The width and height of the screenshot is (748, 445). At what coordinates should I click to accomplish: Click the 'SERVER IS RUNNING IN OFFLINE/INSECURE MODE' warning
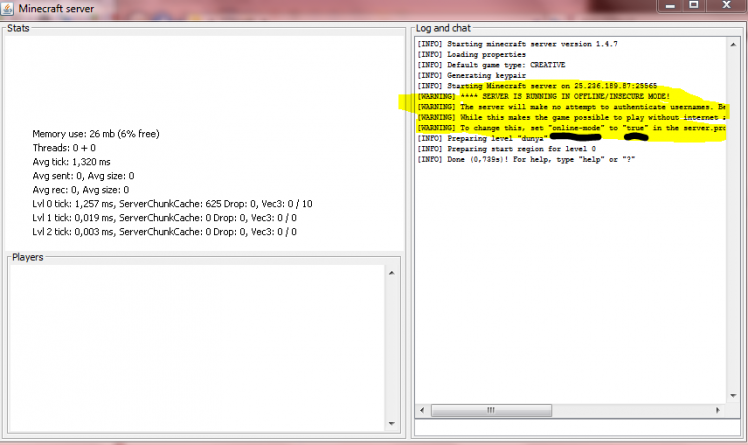543,96
